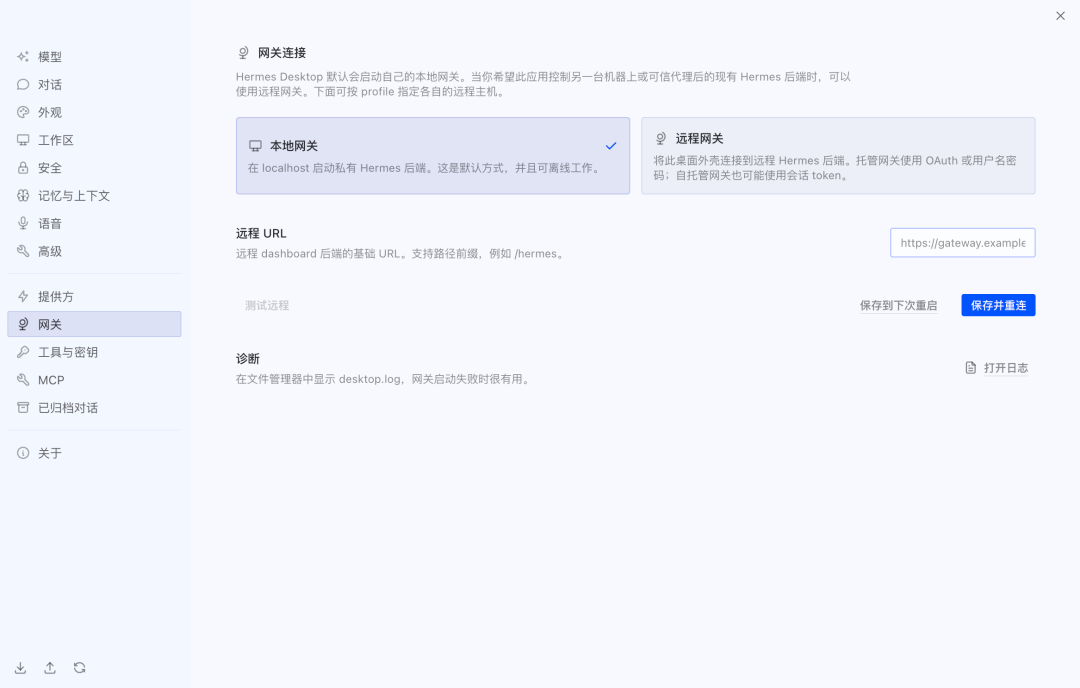Select the 远程网关 remote gateway option
Image resolution: width=1080 pixels, height=688 pixels.
(x=838, y=156)
